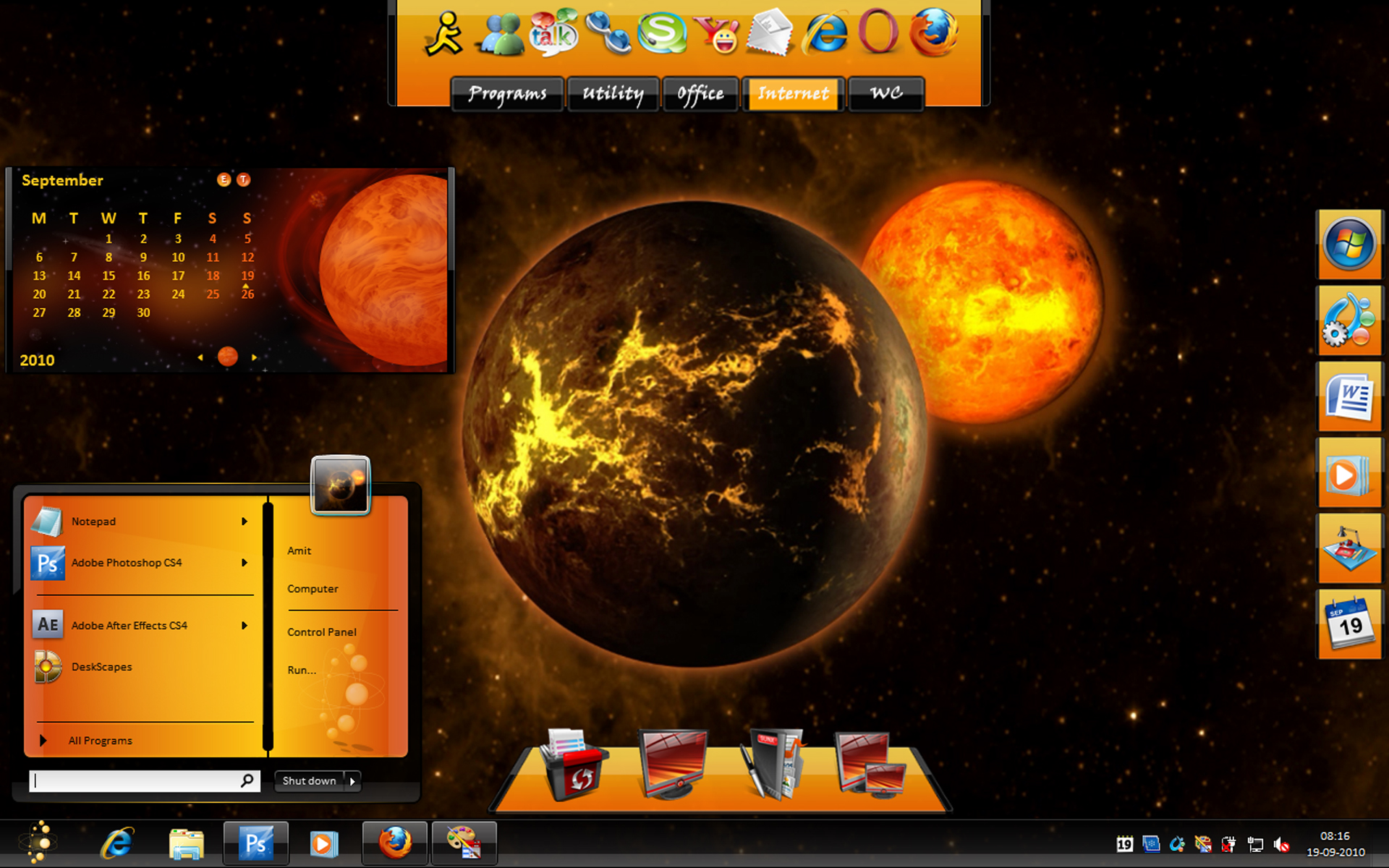Toggle the E button on calendar
Viewport: 1389px width, 868px height.
tap(224, 179)
